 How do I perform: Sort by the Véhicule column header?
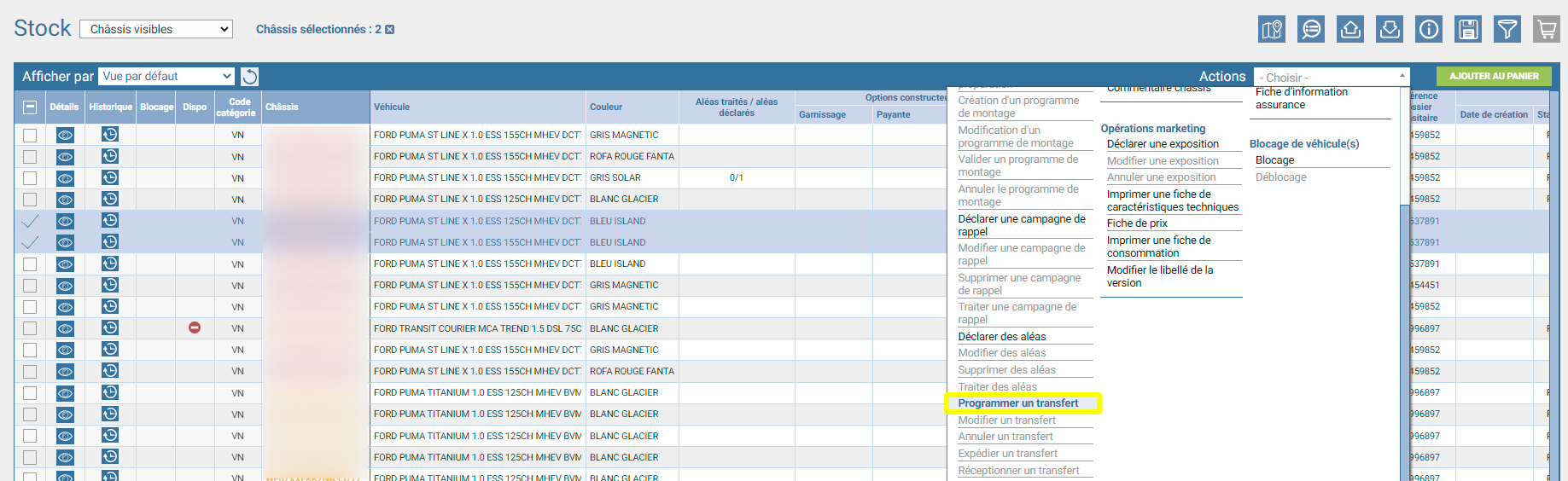tap(478, 107)
